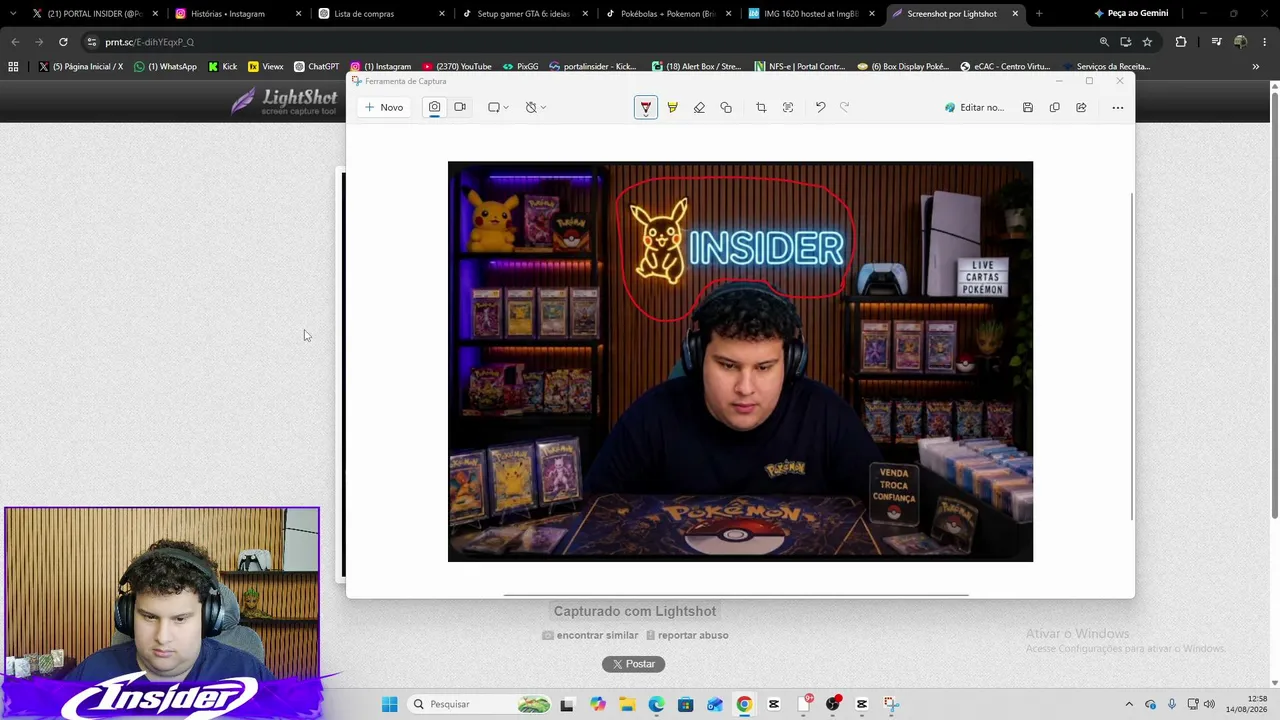Click the LightShot logo on the page
The image size is (1280, 720).
tap(285, 101)
